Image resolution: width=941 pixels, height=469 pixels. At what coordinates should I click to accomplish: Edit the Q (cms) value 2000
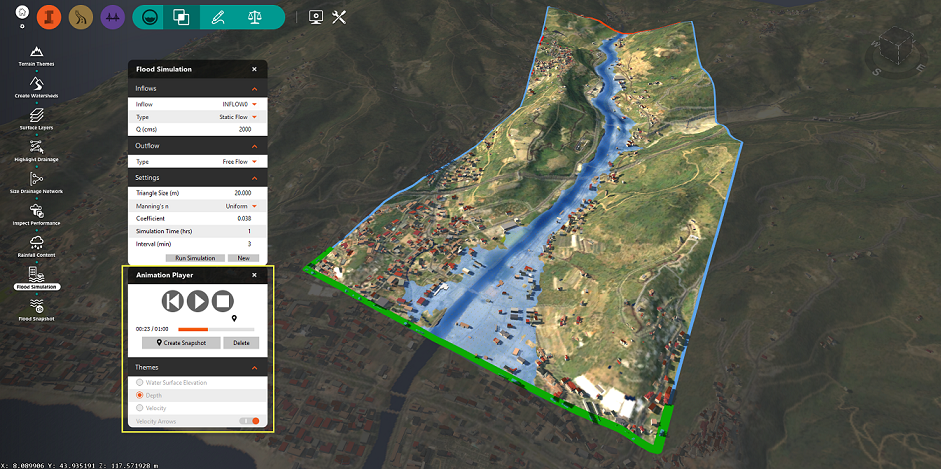tap(243, 130)
